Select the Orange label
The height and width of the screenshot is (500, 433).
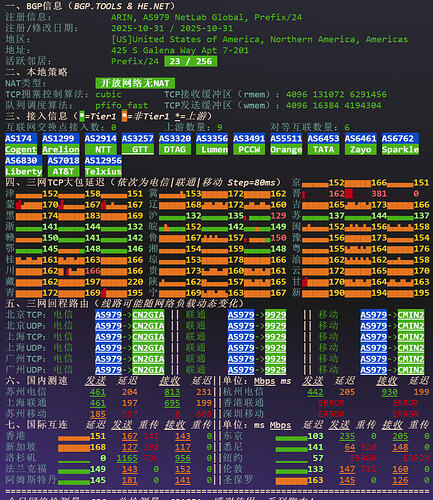click(x=286, y=149)
